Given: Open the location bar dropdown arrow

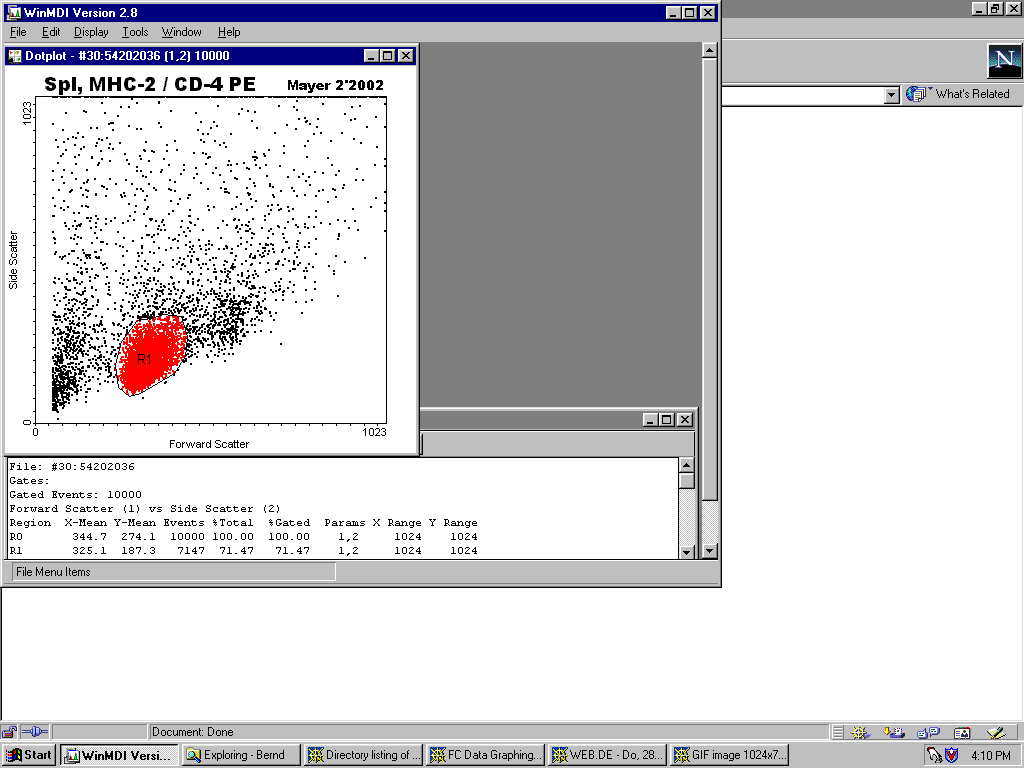Looking at the screenshot, I should (x=892, y=95).
